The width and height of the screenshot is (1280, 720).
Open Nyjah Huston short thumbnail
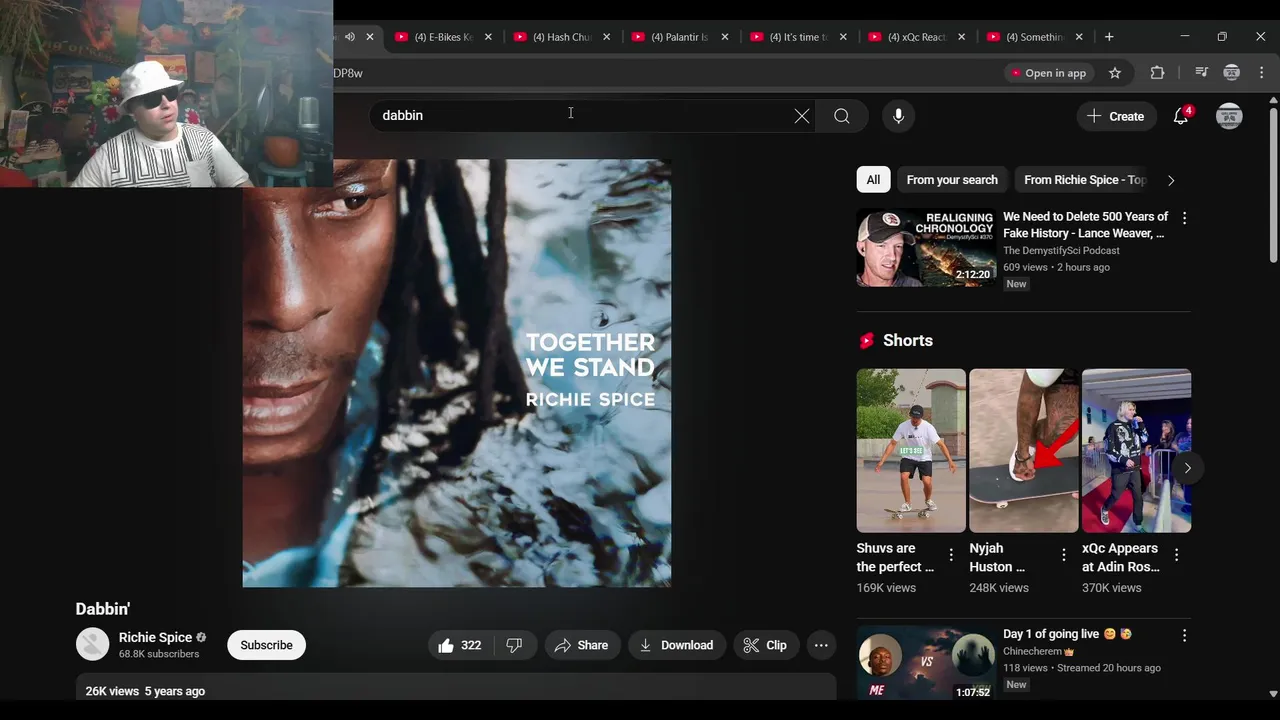pos(1024,451)
